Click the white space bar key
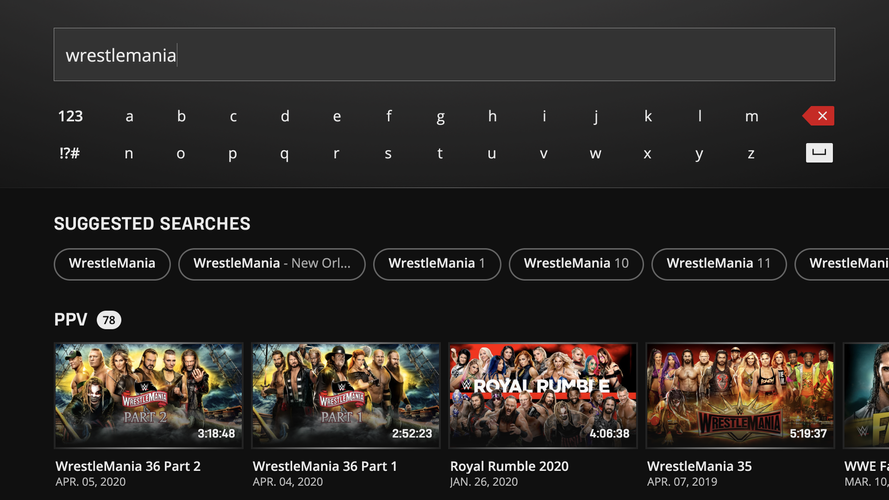Screen dimensions: 889x500 819,152
